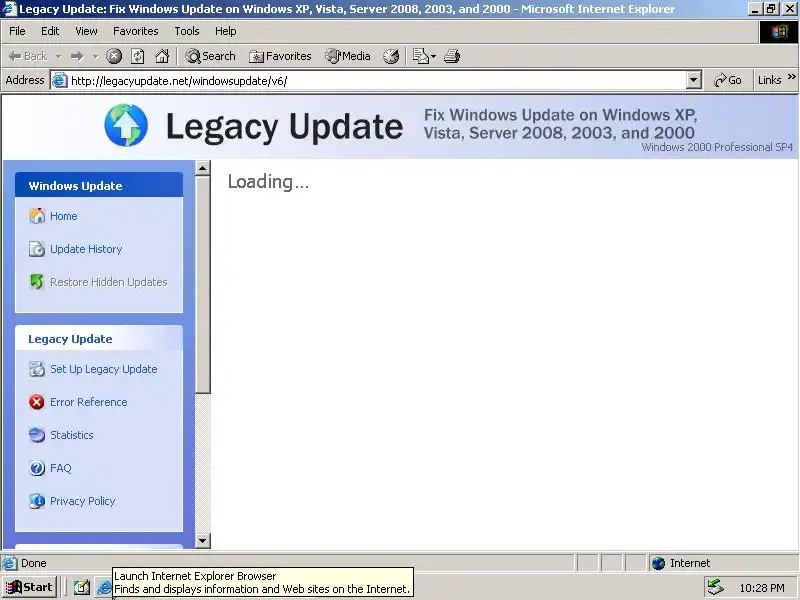Click the Print toolbar icon
The image size is (800, 600).
pyautogui.click(x=452, y=56)
